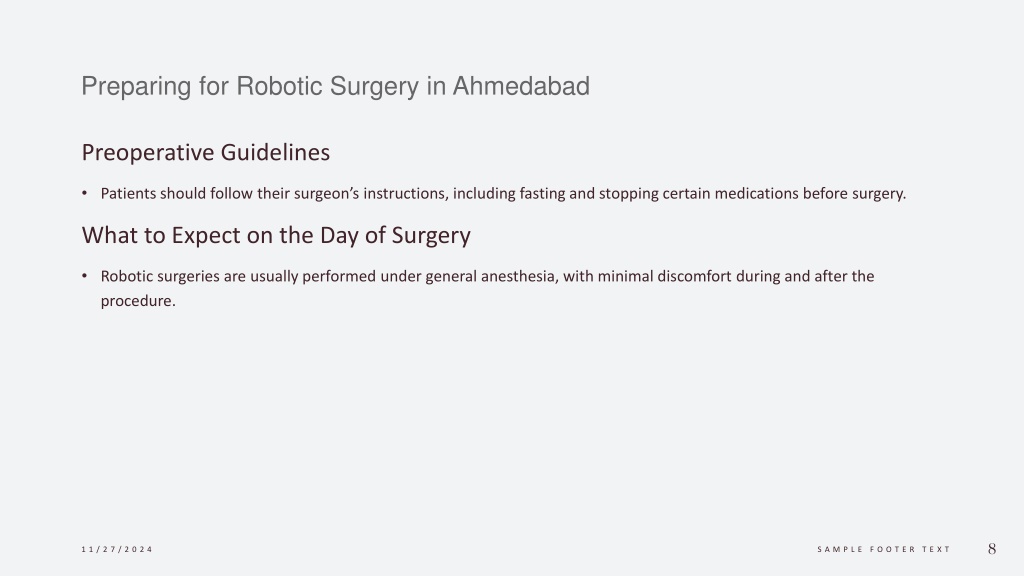Image resolution: width=1024 pixels, height=576 pixels.
Task: Click the bullet marker before 'Patients should'
Action: (84, 193)
